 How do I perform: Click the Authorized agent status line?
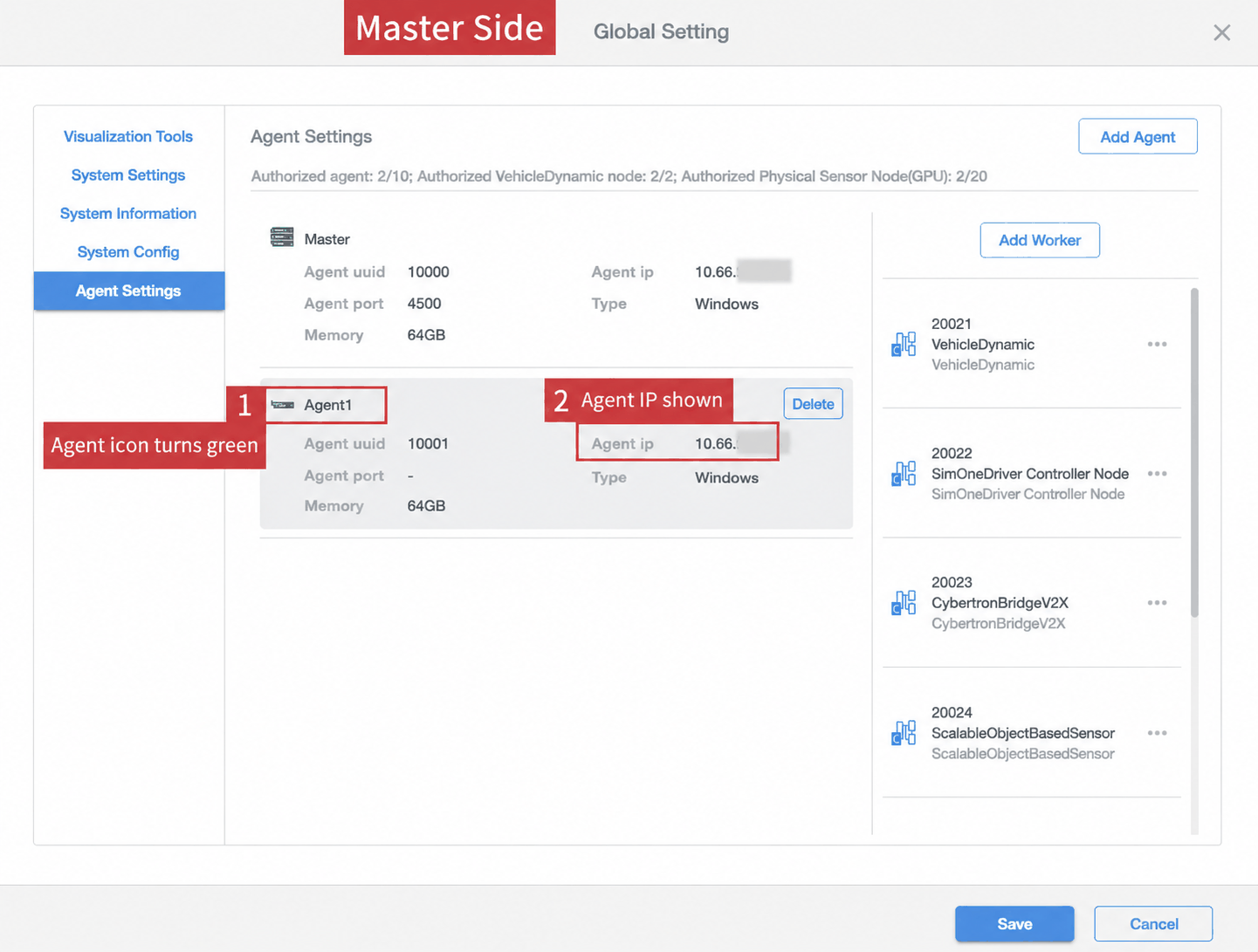click(x=619, y=176)
